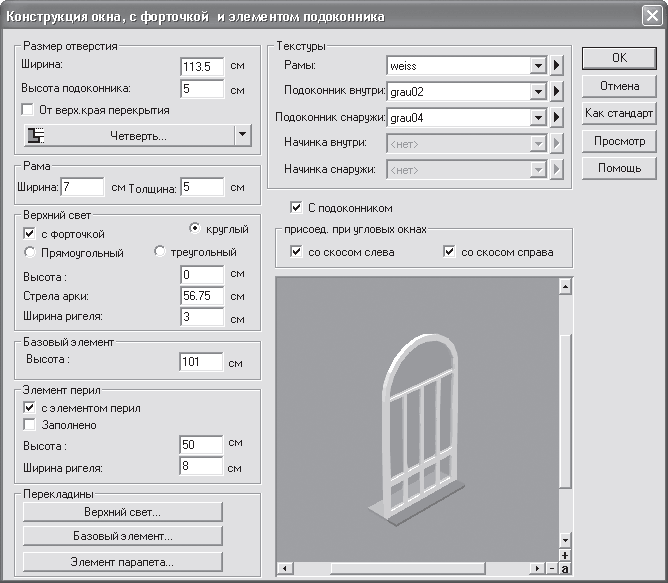Click the plus zoom icon in preview

(x=565, y=555)
